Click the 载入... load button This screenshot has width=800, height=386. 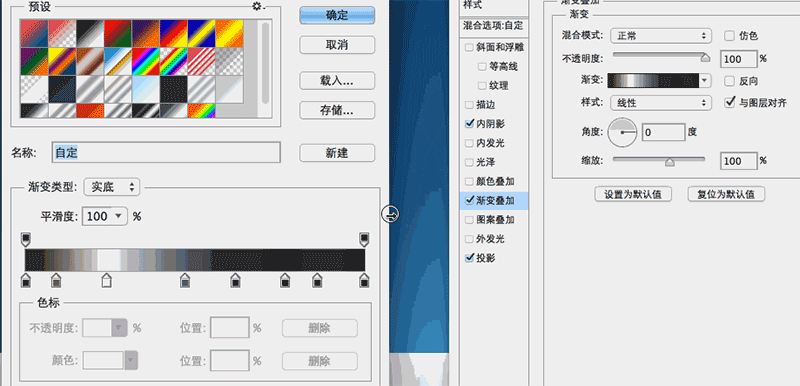point(337,81)
